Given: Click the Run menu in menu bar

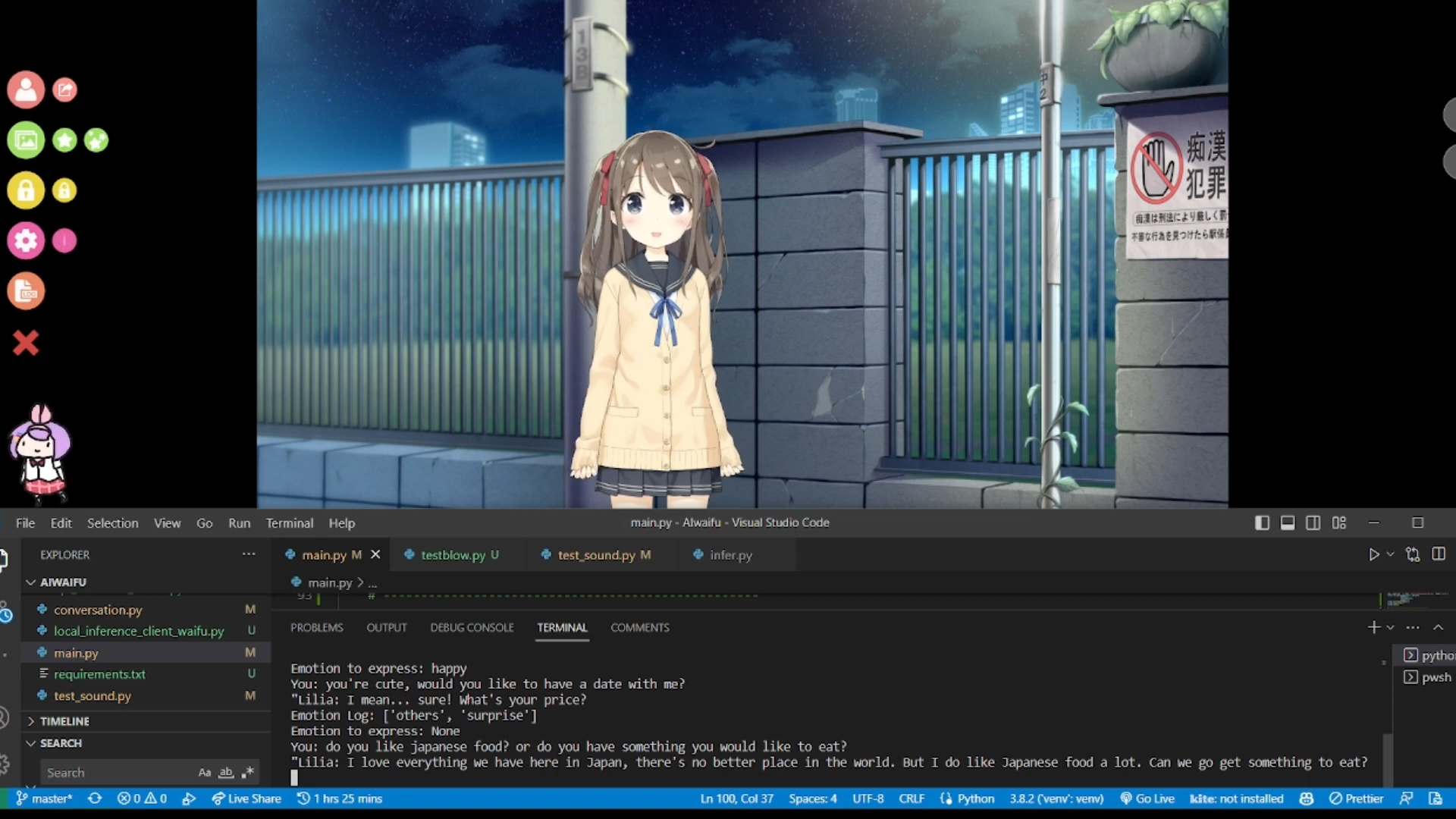Looking at the screenshot, I should (x=238, y=522).
